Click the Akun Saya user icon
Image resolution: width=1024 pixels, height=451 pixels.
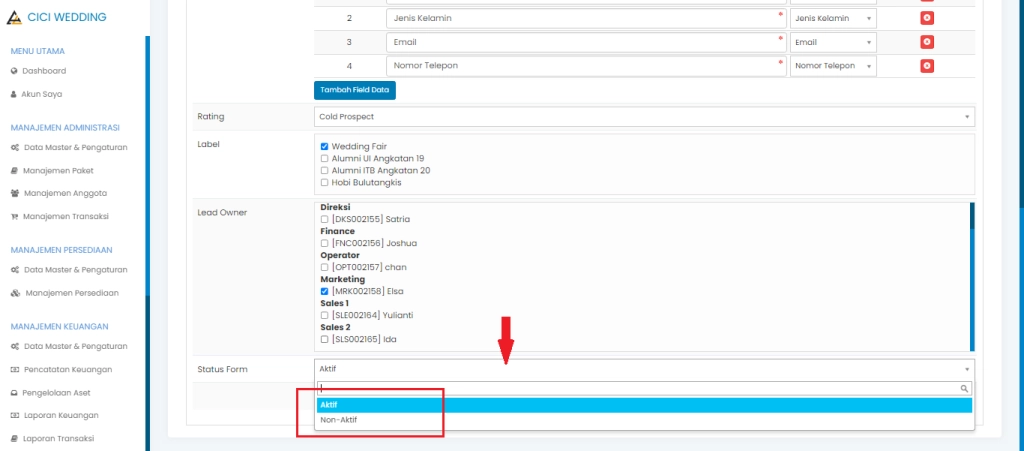14,94
